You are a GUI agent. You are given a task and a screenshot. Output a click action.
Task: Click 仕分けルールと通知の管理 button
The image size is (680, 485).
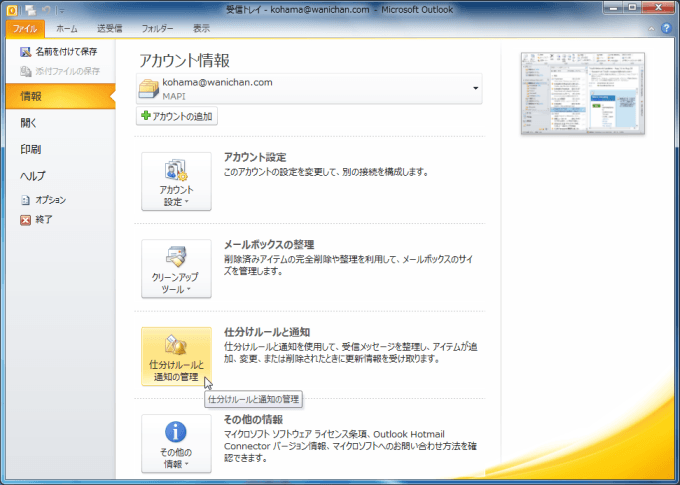click(x=176, y=356)
